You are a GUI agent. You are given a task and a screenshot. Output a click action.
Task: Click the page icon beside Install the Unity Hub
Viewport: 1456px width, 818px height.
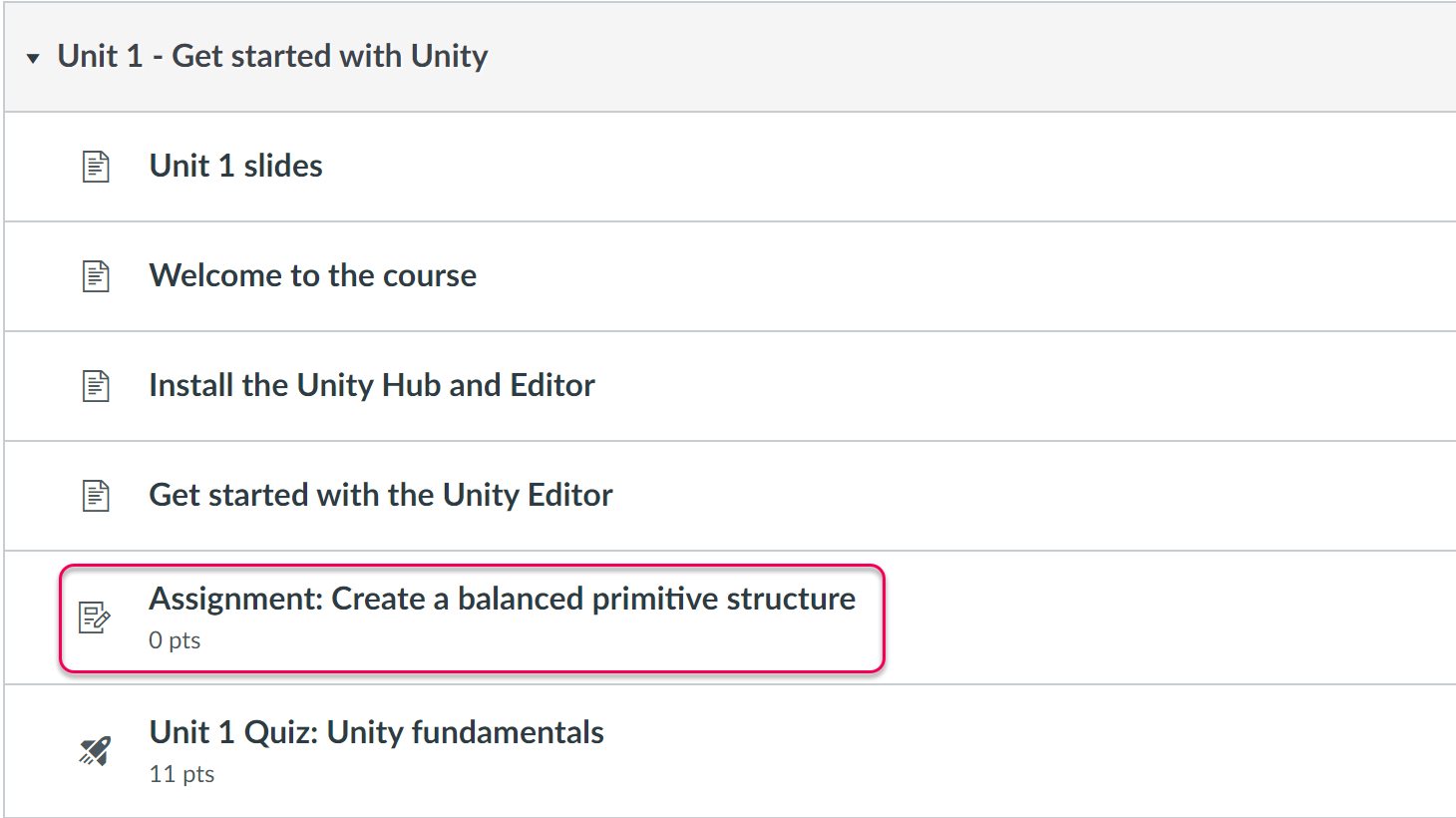(96, 386)
